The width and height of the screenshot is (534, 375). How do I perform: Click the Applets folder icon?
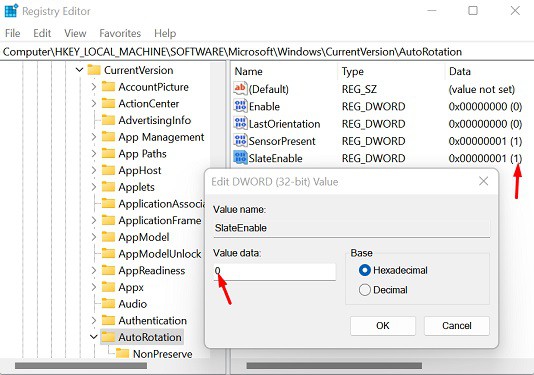(108, 187)
